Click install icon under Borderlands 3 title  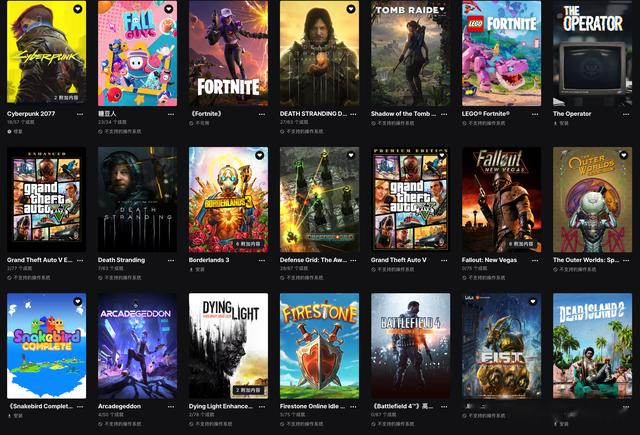point(191,269)
